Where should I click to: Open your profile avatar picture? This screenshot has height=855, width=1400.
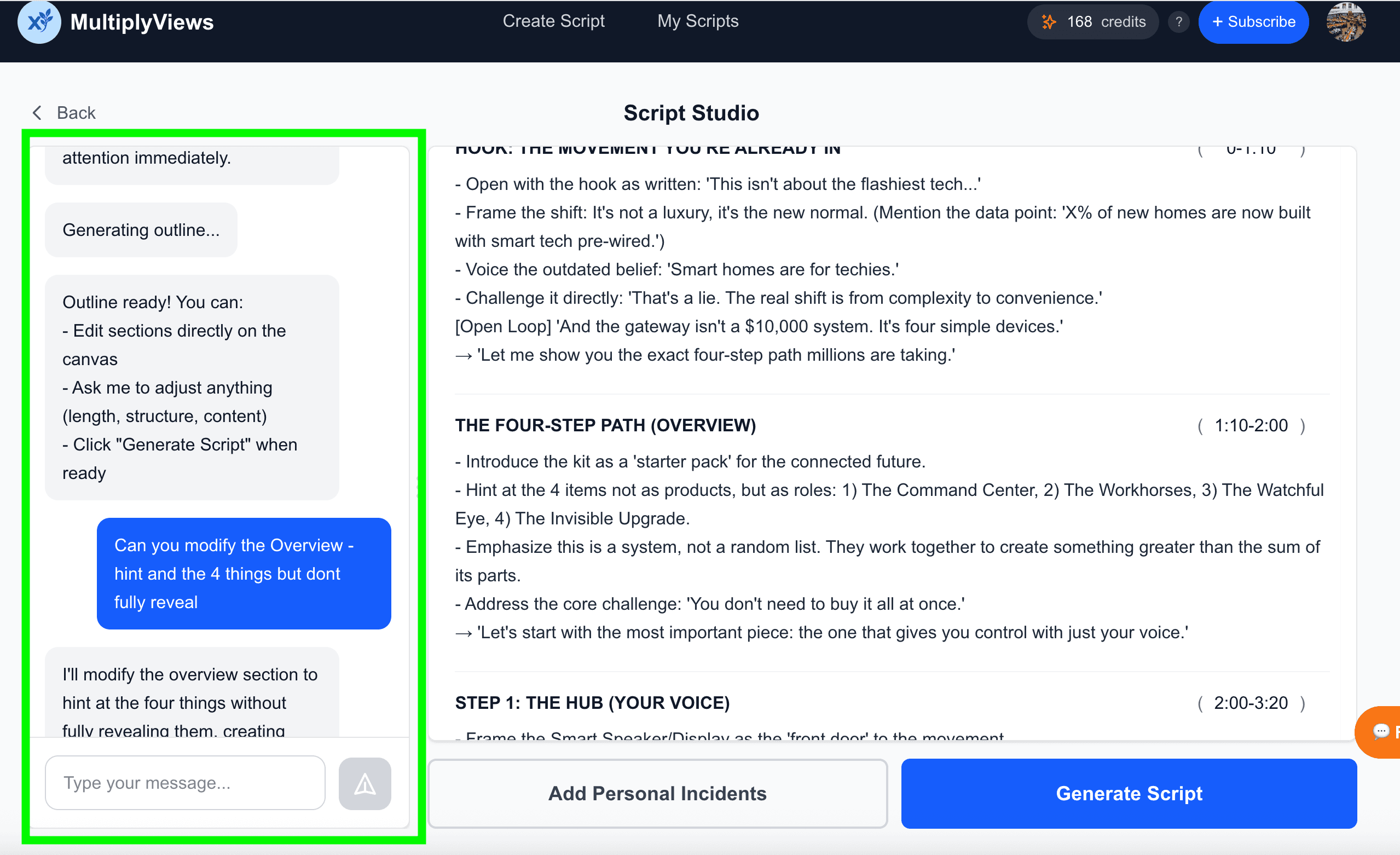1345,22
